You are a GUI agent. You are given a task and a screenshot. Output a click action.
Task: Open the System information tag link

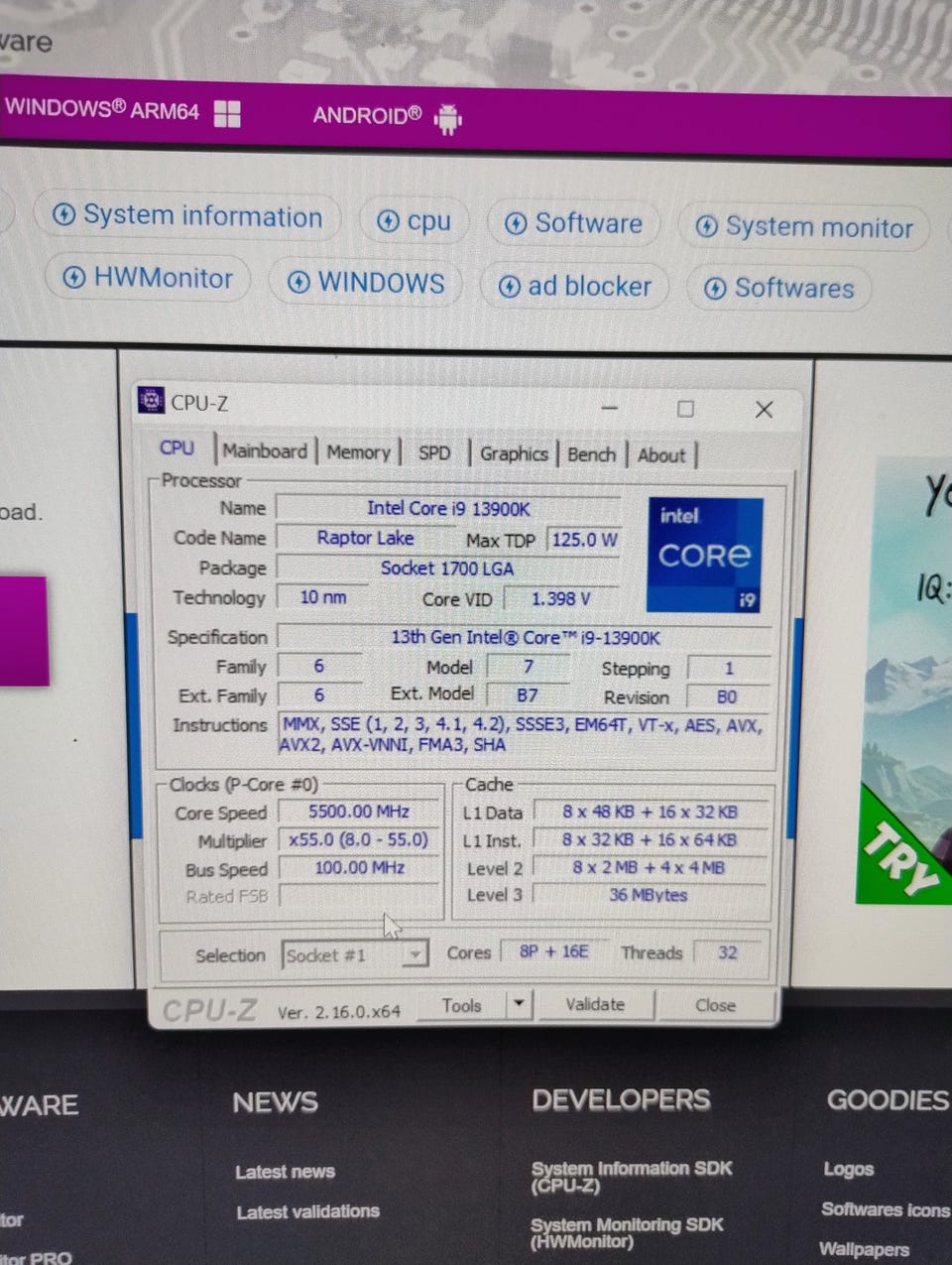point(187,215)
